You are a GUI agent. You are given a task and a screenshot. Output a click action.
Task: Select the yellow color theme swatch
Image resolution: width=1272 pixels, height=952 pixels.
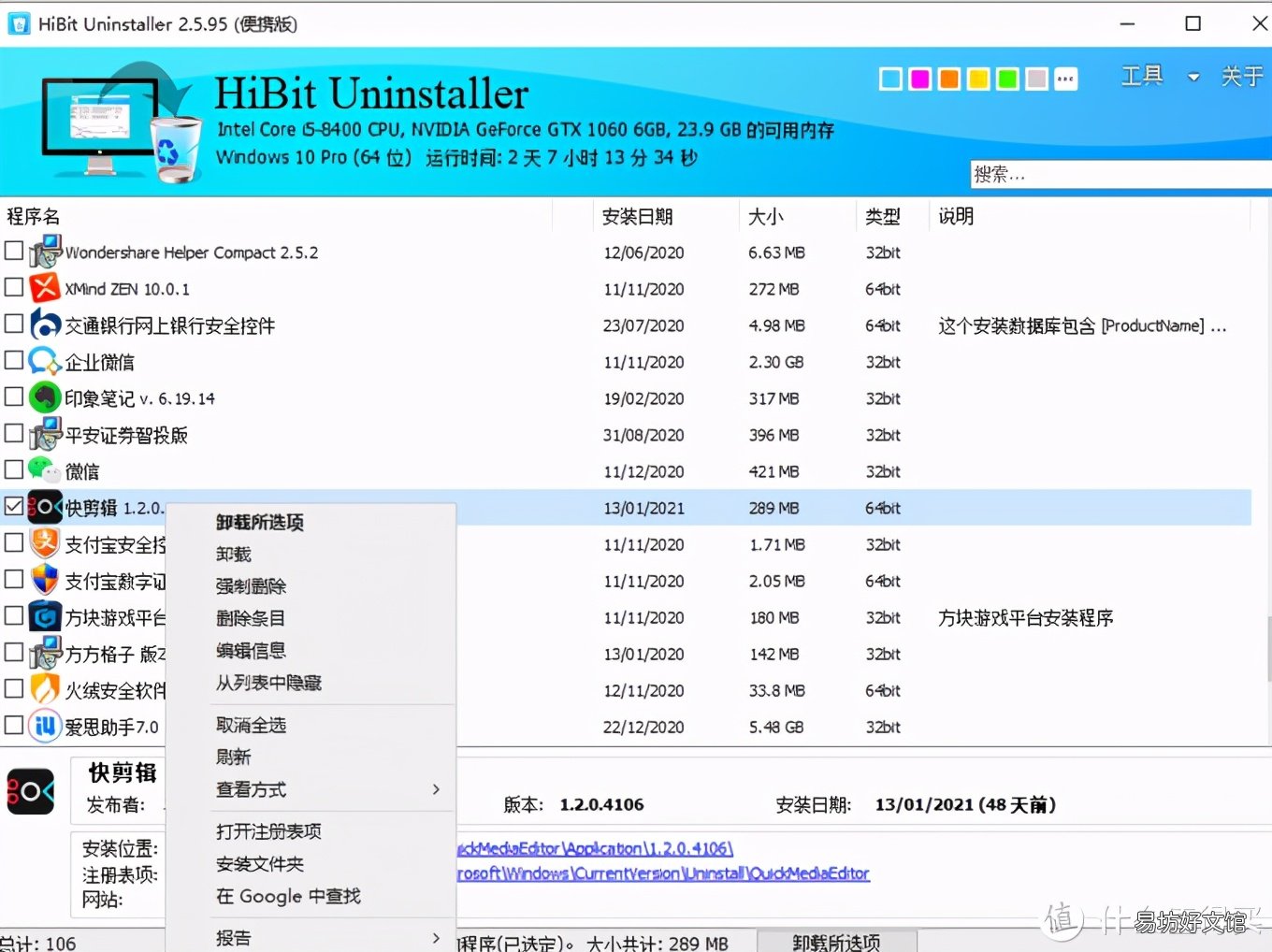click(978, 79)
